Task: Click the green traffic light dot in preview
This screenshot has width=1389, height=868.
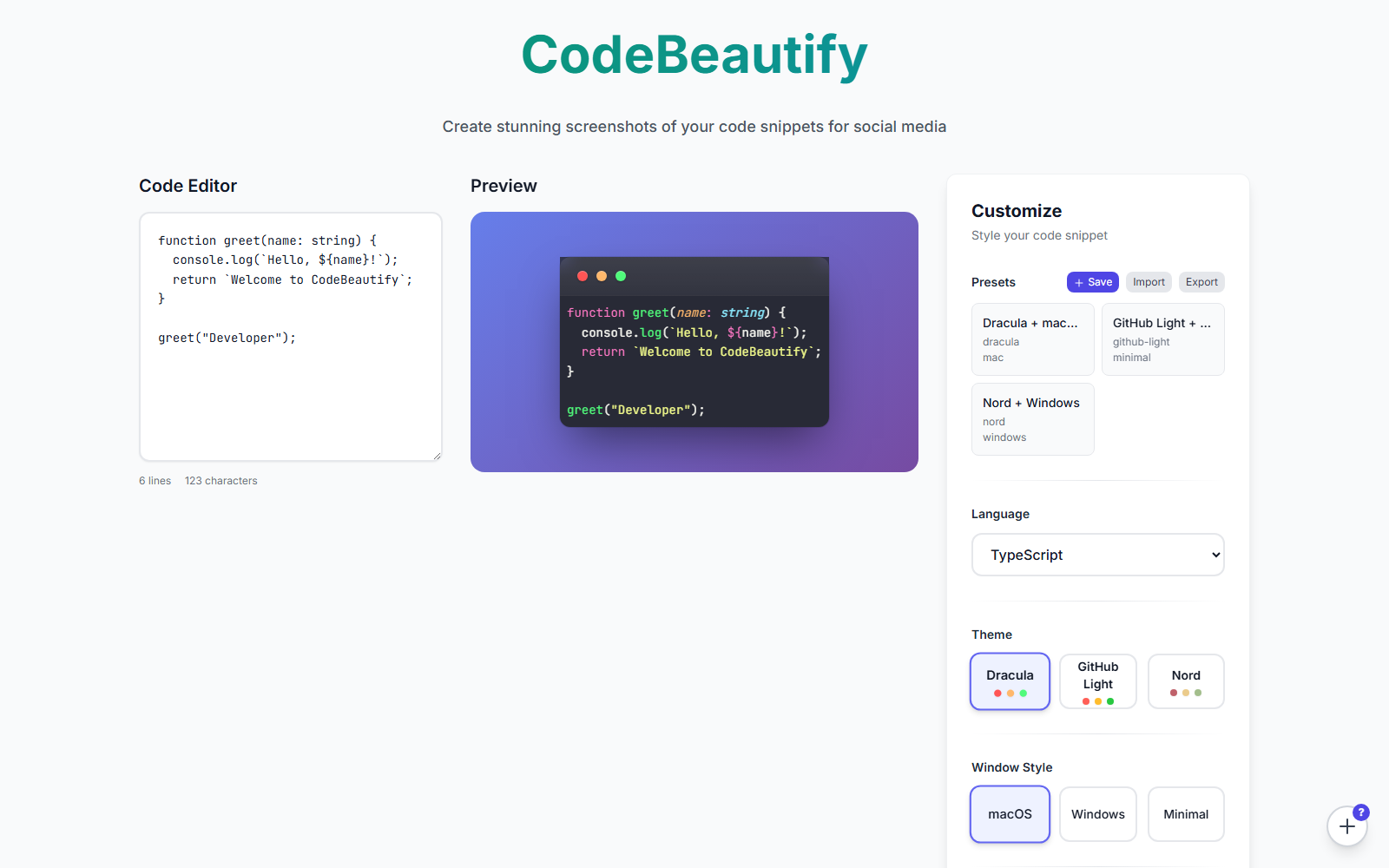Action: [621, 276]
